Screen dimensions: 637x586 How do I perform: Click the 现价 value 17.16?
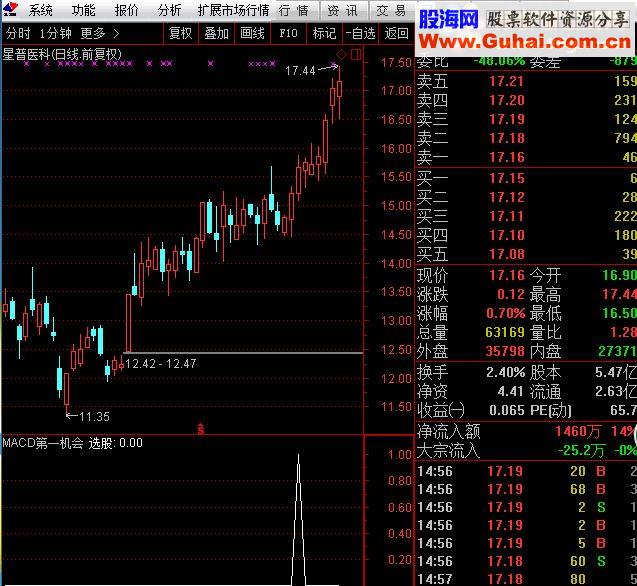507,275
